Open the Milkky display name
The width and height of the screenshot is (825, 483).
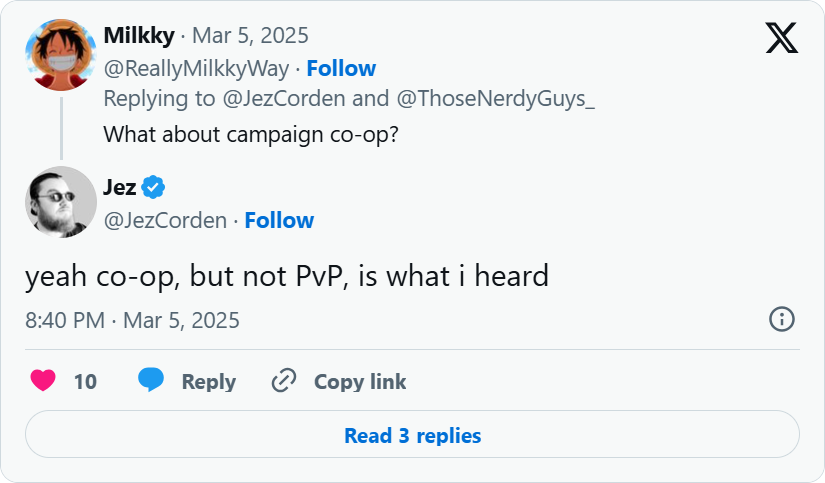139,36
